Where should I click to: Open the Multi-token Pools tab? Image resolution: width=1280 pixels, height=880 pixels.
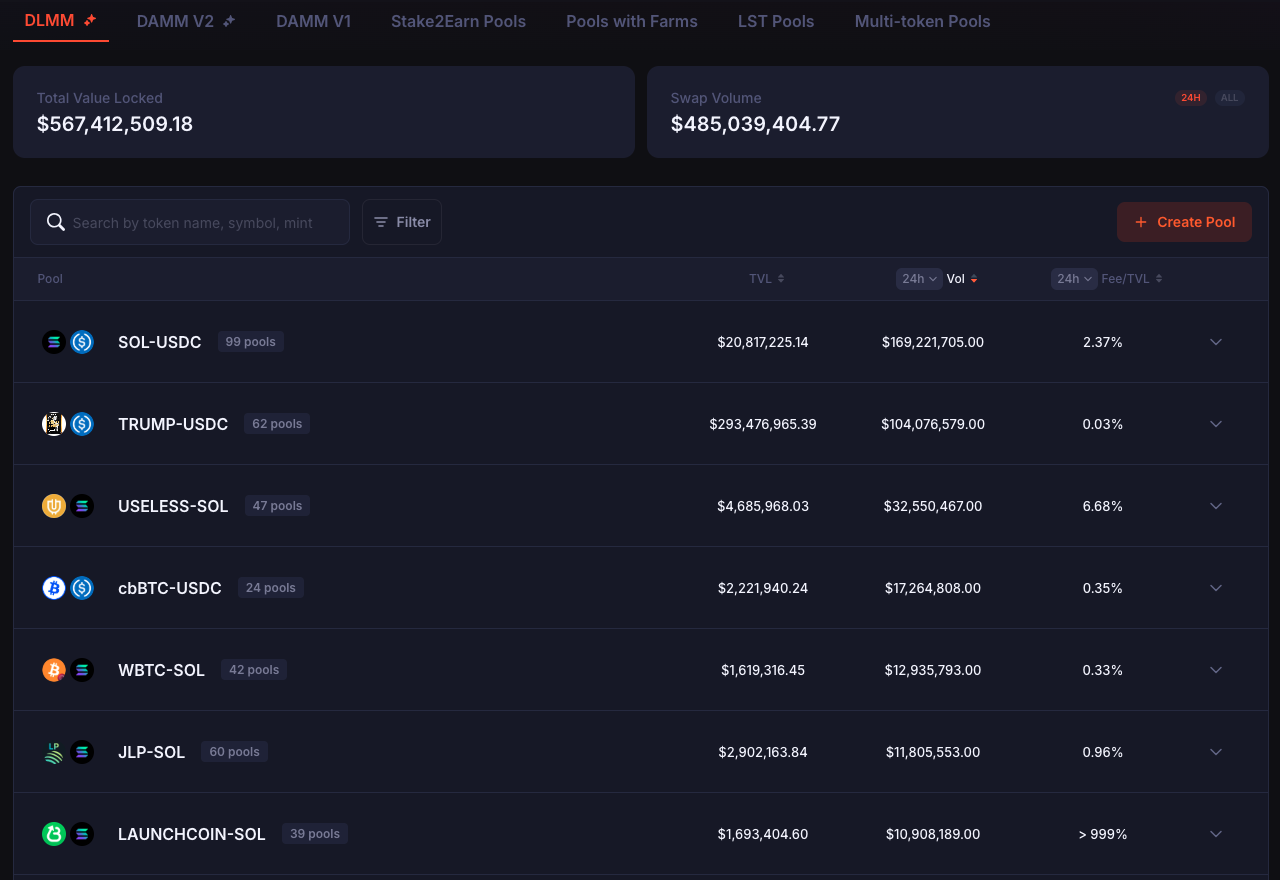tap(923, 21)
